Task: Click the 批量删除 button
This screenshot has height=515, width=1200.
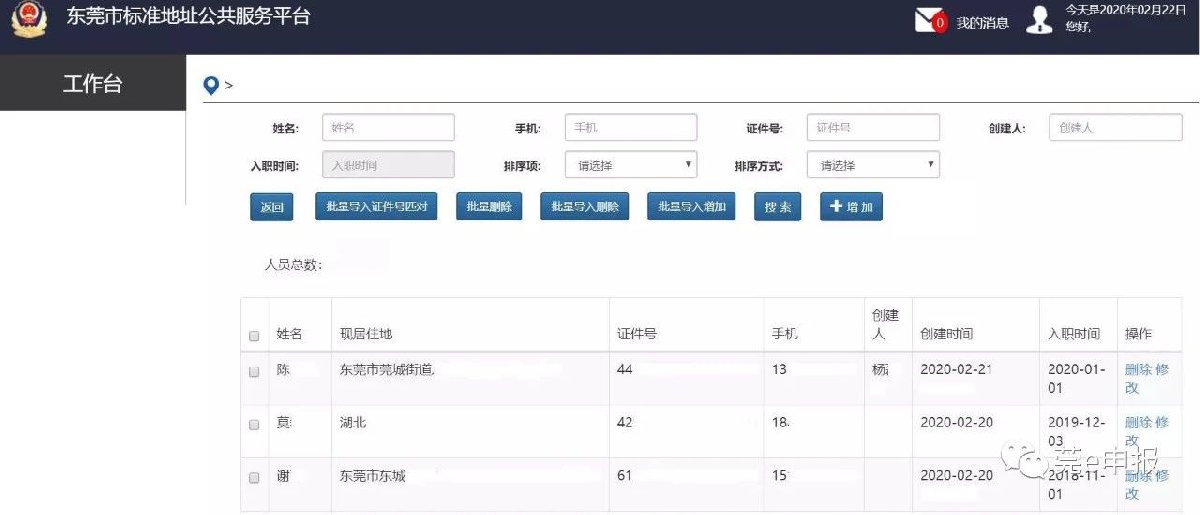Action: click(x=489, y=206)
